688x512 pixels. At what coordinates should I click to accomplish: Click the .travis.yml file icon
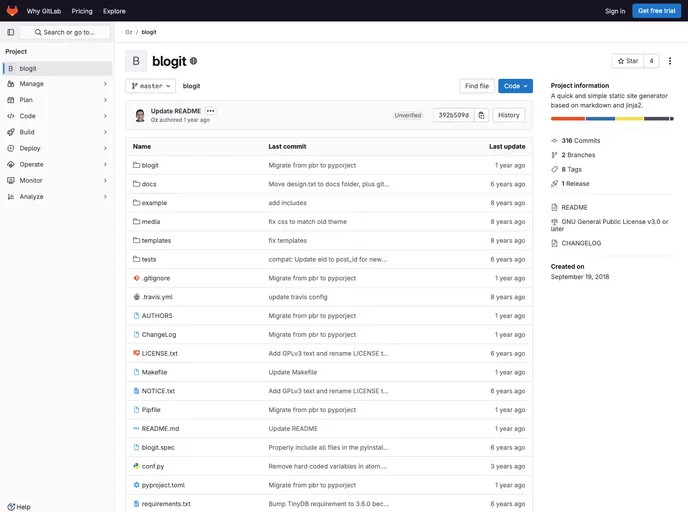pos(136,297)
